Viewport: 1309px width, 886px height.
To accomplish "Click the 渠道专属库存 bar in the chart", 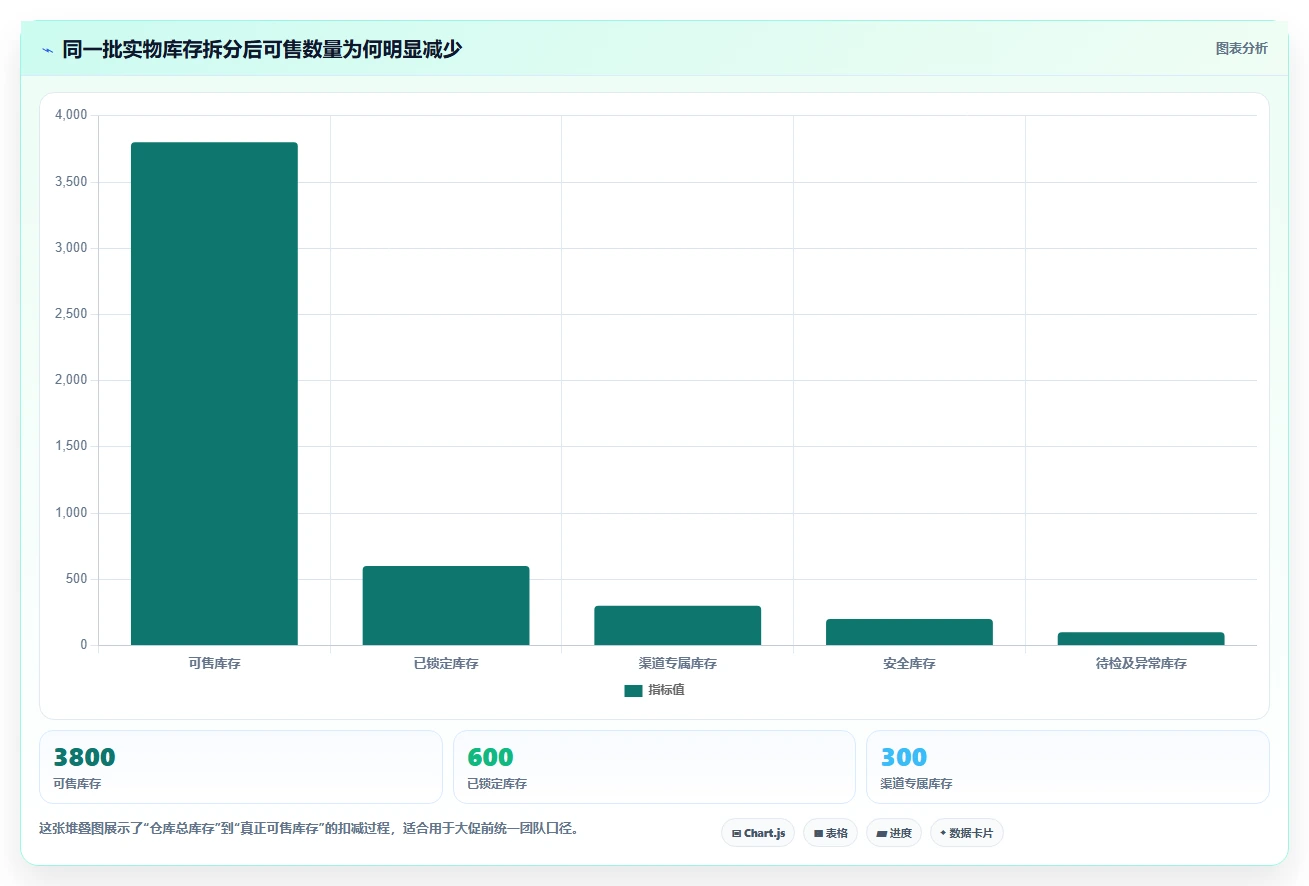I will 678,626.
